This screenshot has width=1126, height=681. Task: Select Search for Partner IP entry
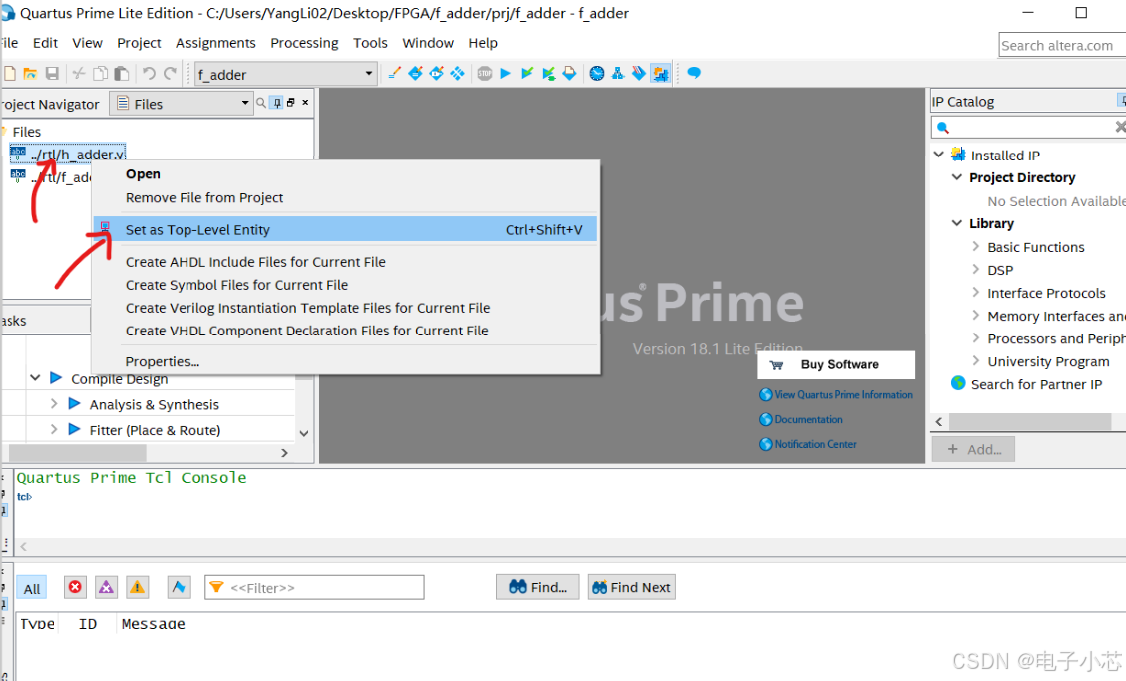[x=1036, y=384]
